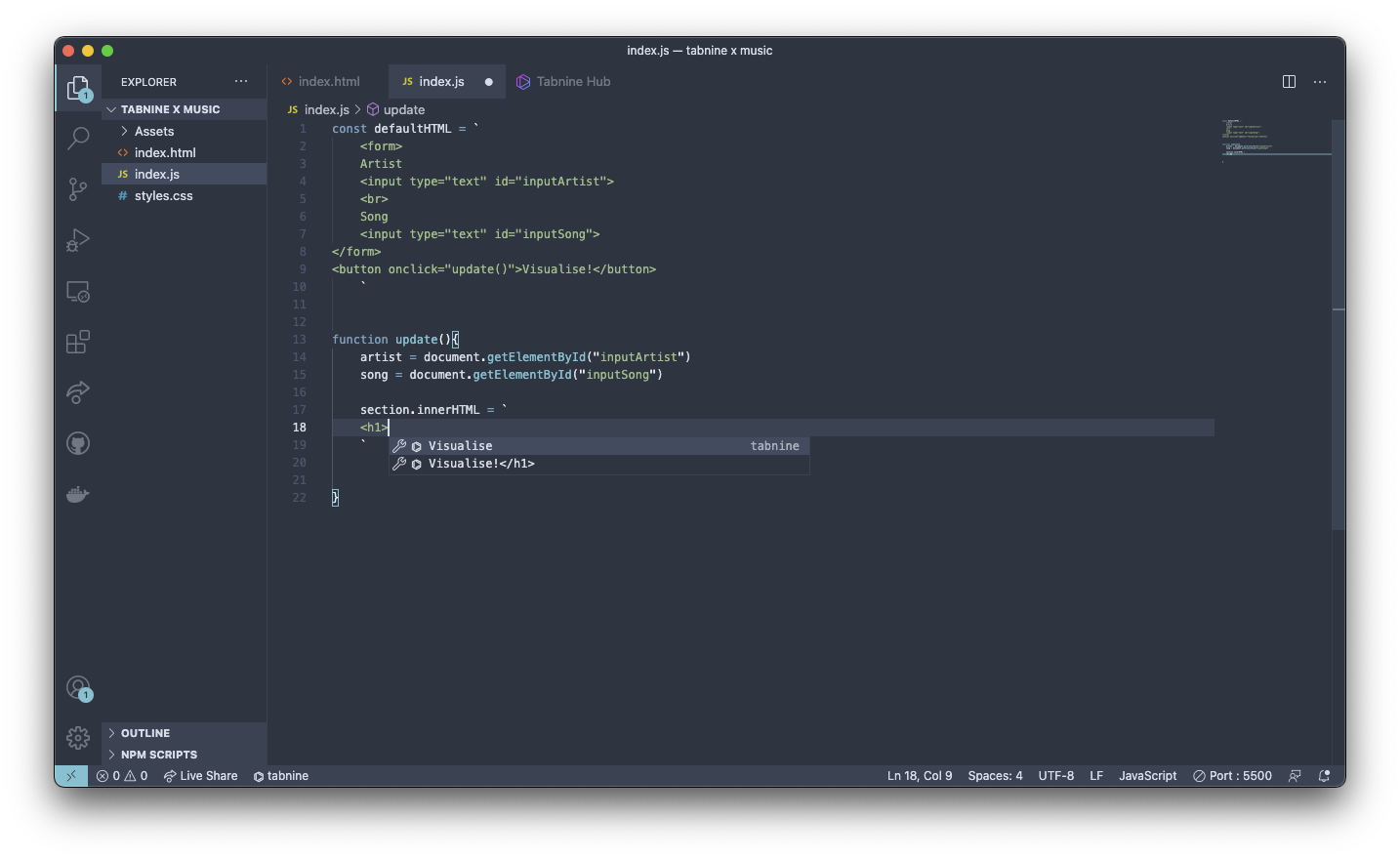Viewport: 1400px width, 859px height.
Task: Click the Docker whale sidebar icon
Action: (x=77, y=494)
